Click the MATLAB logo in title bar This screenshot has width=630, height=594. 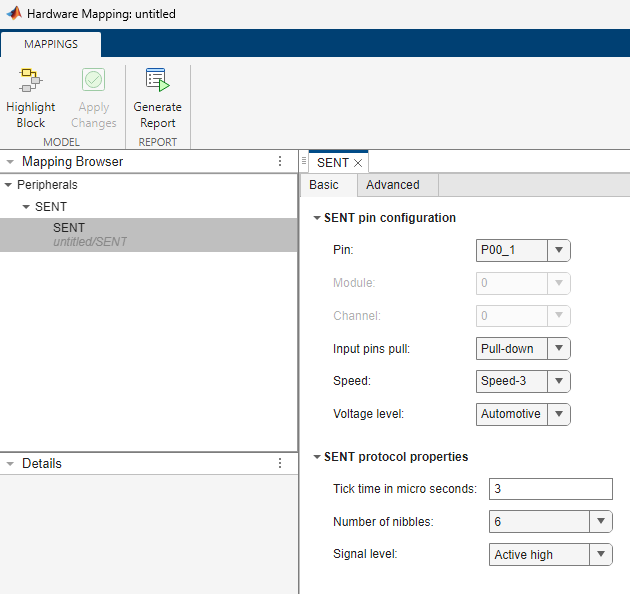click(x=12, y=15)
